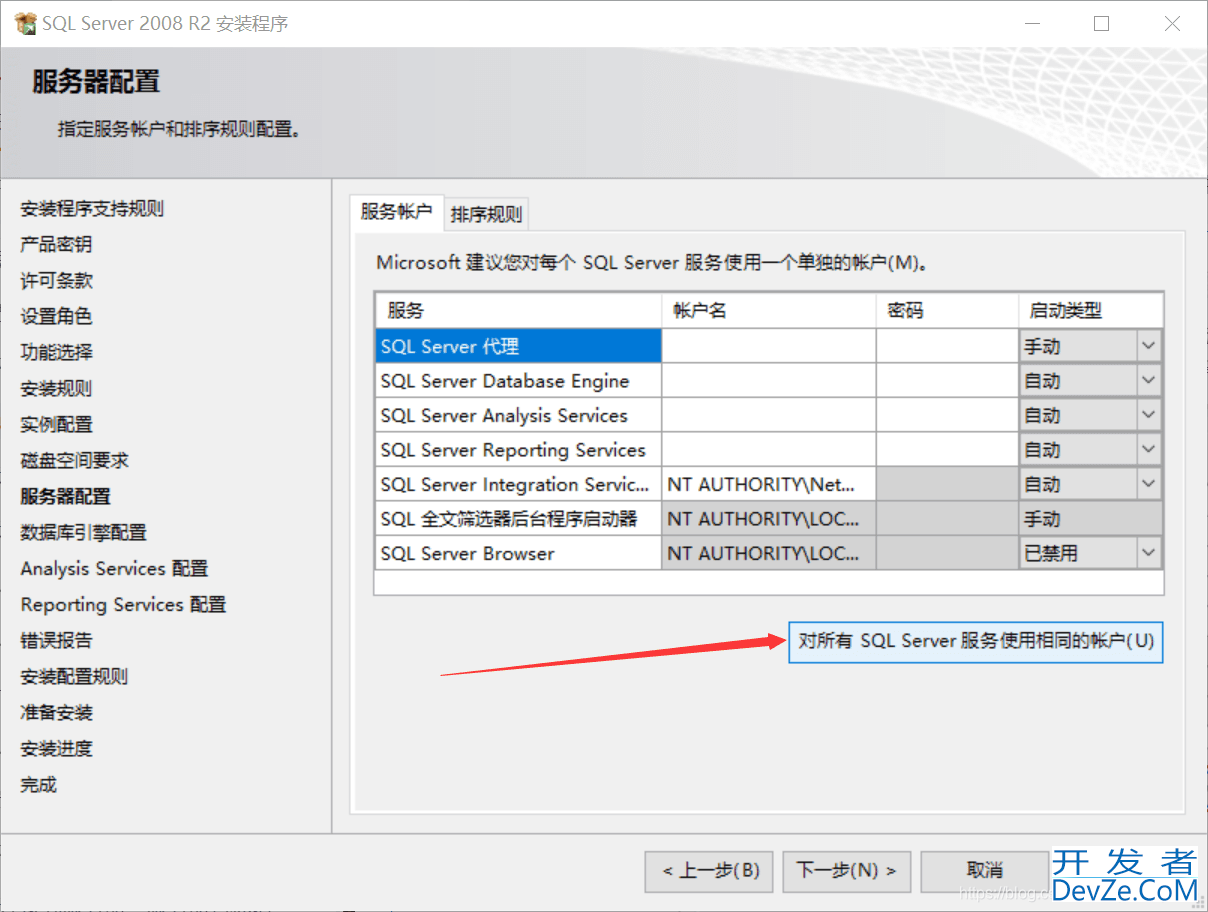Click the 帐户名 column header
Viewport: 1208px width, 912px height.
769,310
